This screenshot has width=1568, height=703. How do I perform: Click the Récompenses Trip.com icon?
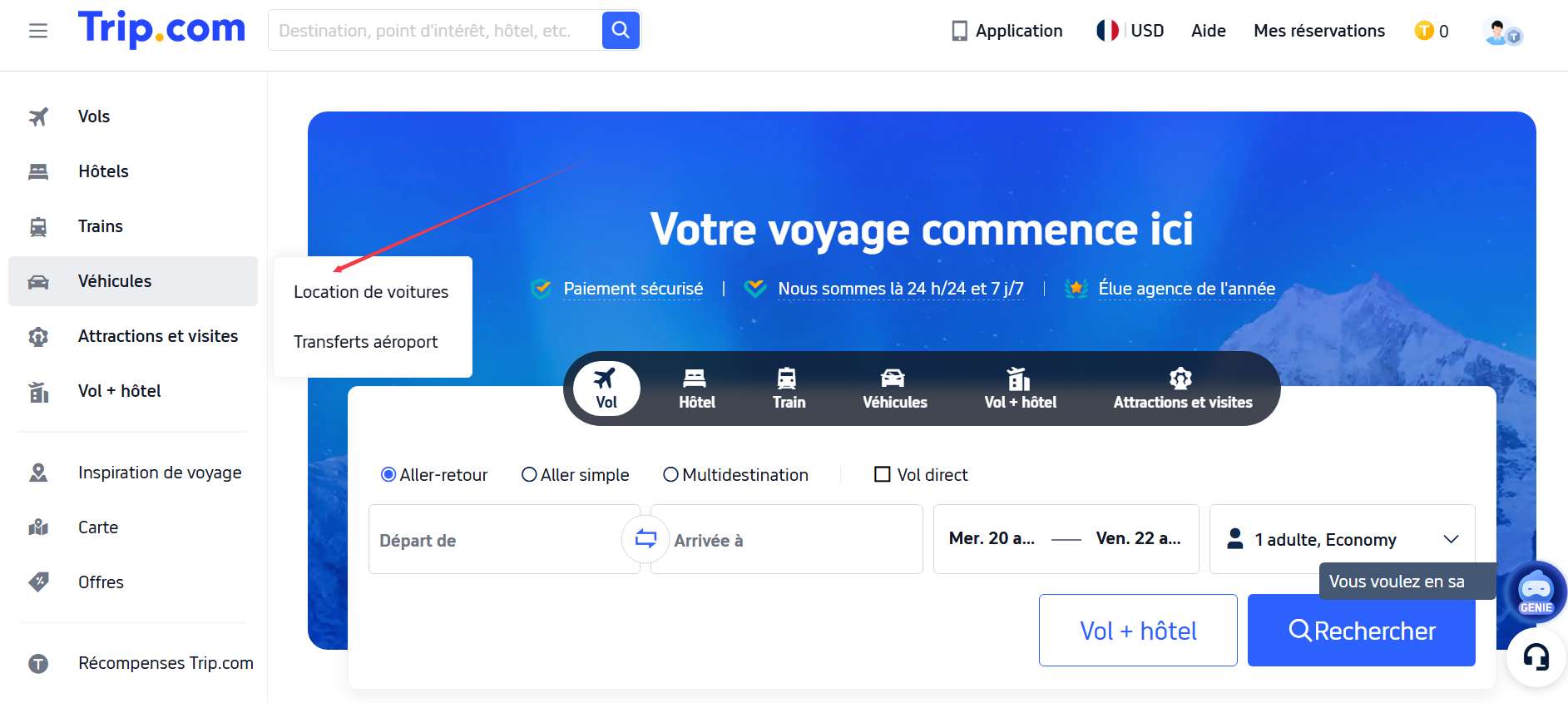[x=38, y=663]
